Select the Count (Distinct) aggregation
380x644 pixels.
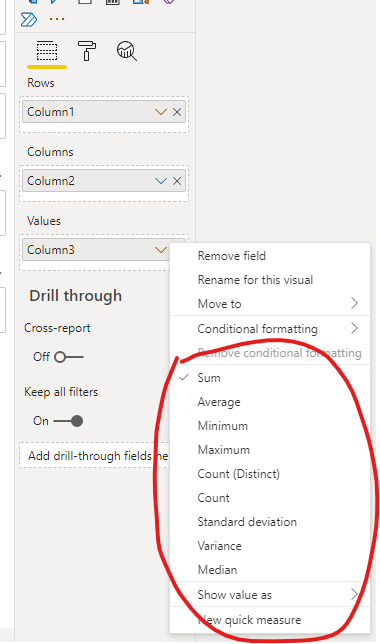click(x=270, y=474)
